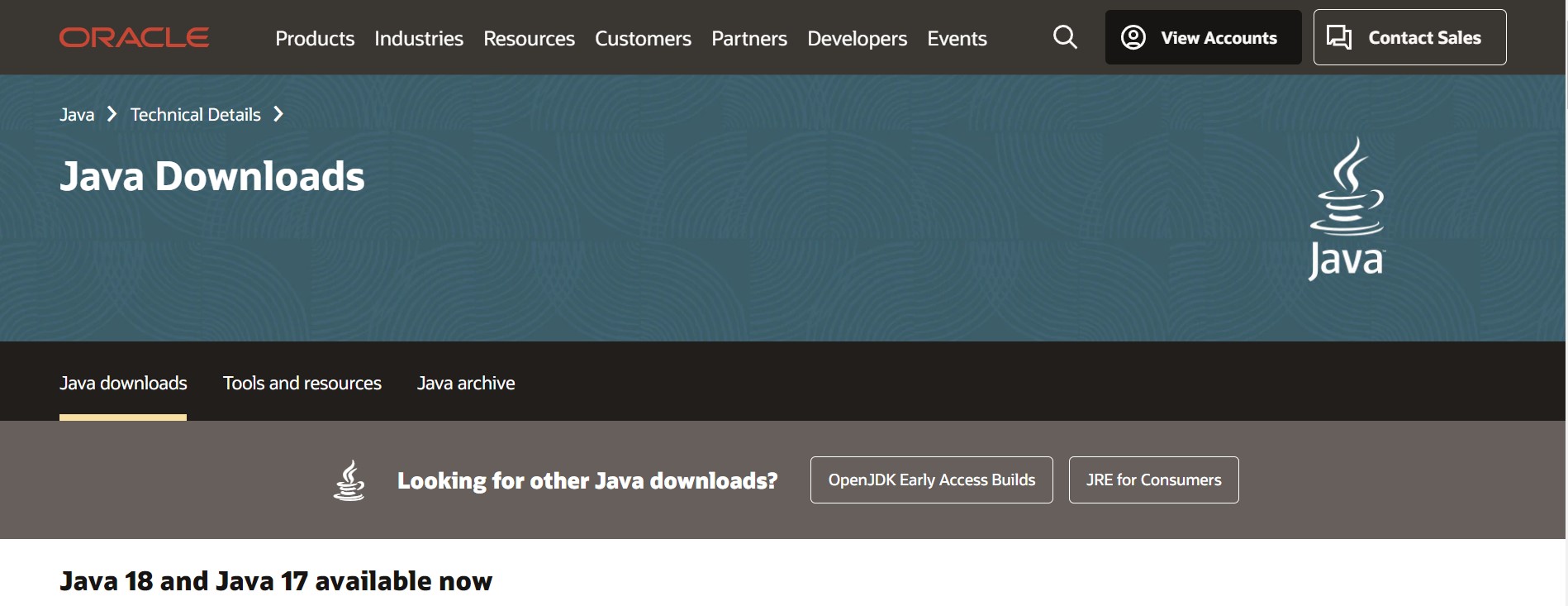Open JRE for Consumers
1568x606 pixels.
(1153, 480)
